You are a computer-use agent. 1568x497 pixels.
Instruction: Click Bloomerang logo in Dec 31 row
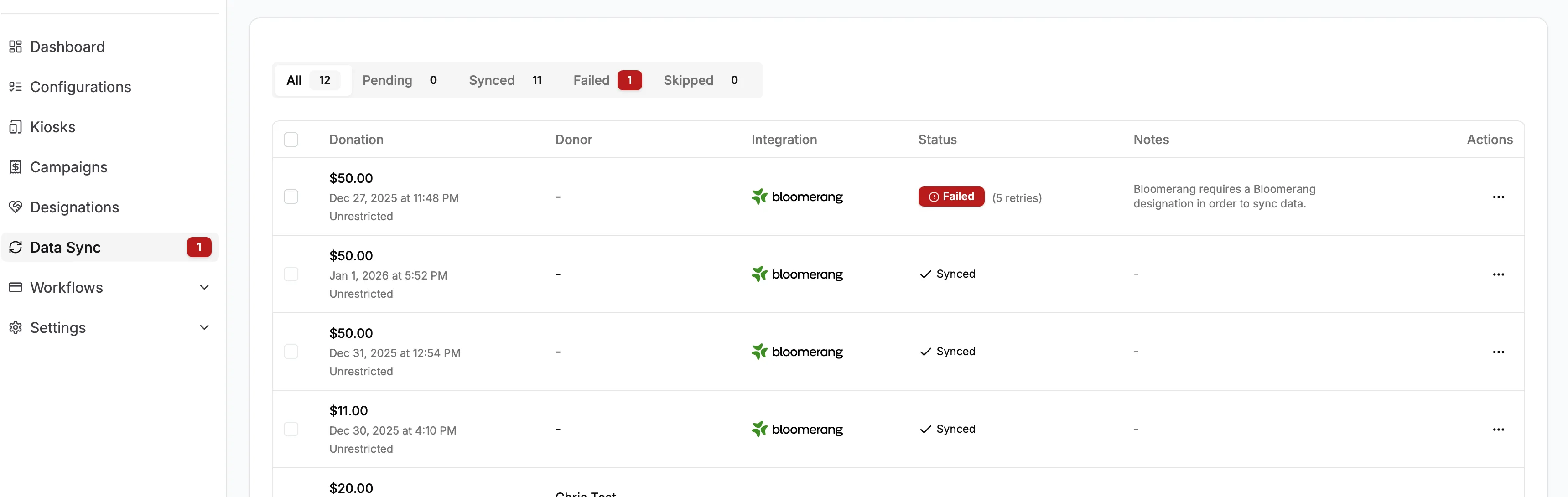click(x=797, y=352)
